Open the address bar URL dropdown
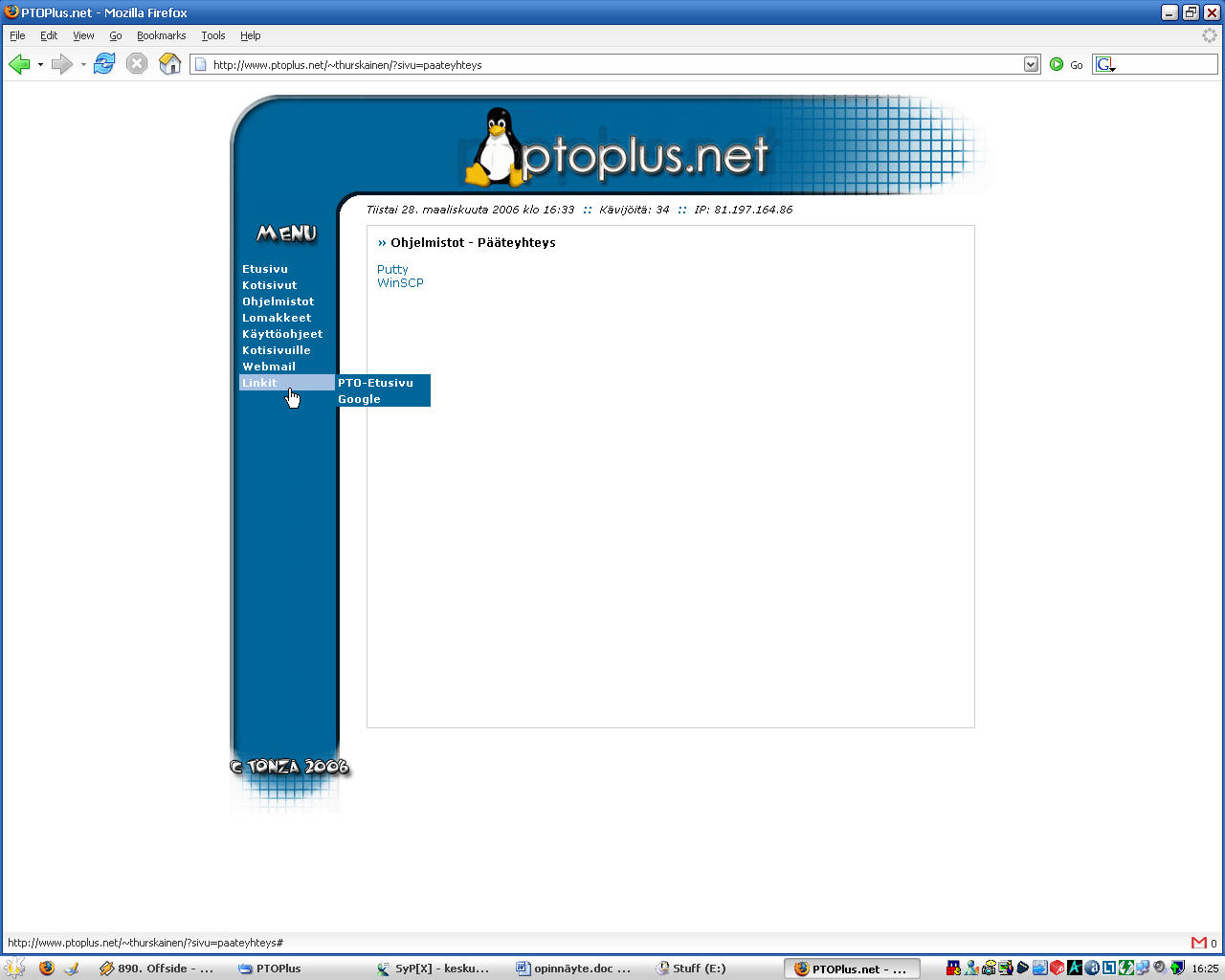The width and height of the screenshot is (1225, 980). tap(1031, 64)
